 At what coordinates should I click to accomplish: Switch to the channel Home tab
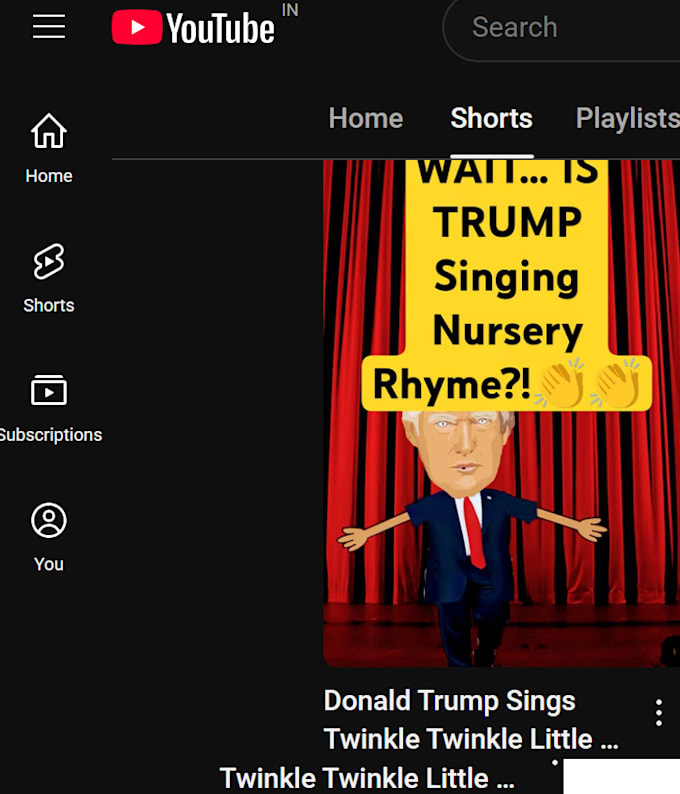366,118
